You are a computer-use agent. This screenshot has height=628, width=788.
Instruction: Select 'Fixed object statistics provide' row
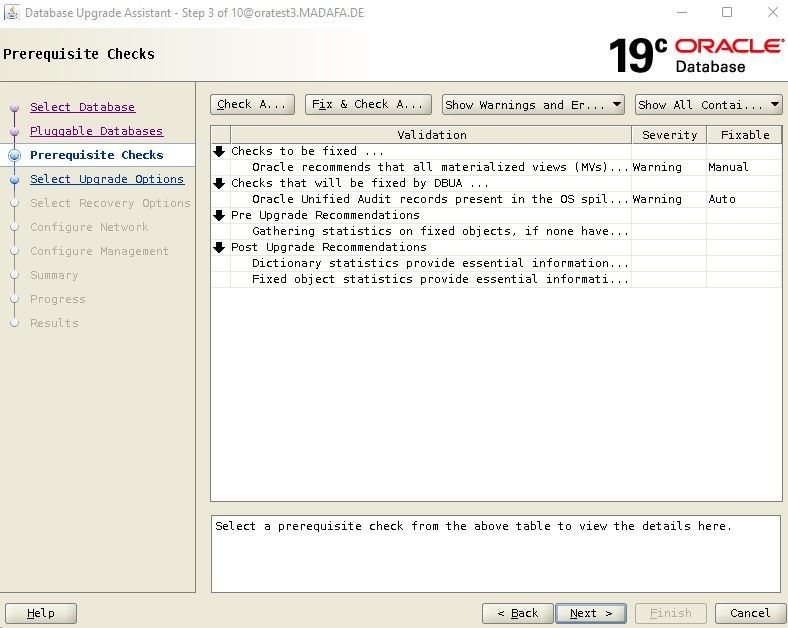click(x=496, y=279)
